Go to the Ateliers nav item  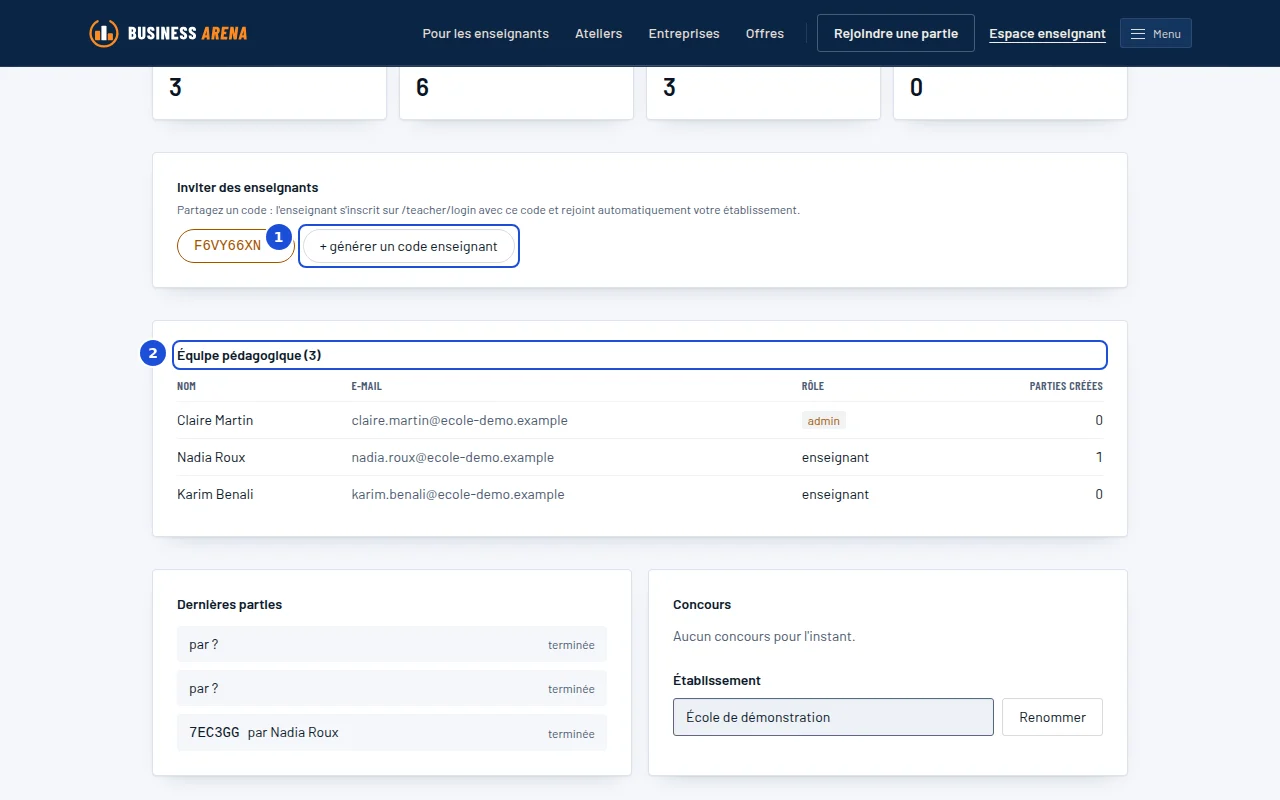599,34
